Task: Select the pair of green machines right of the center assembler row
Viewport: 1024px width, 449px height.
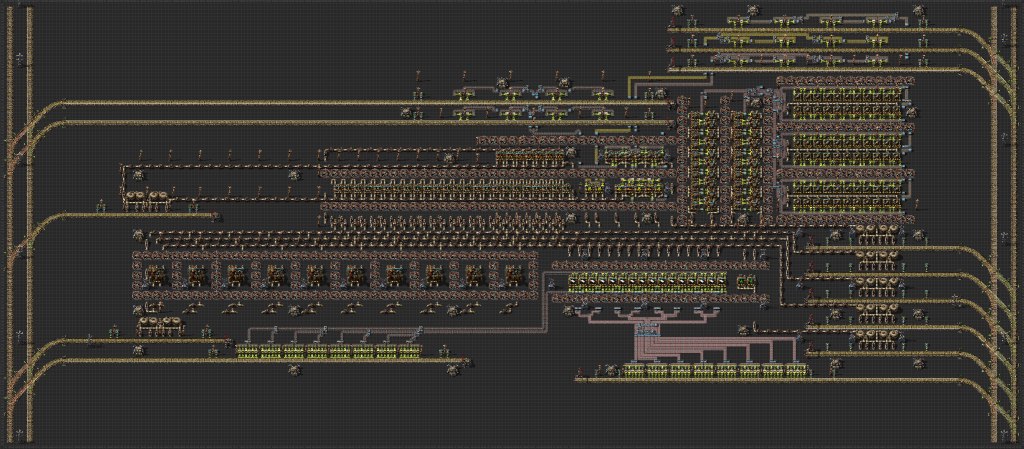Action: pyautogui.click(x=746, y=281)
